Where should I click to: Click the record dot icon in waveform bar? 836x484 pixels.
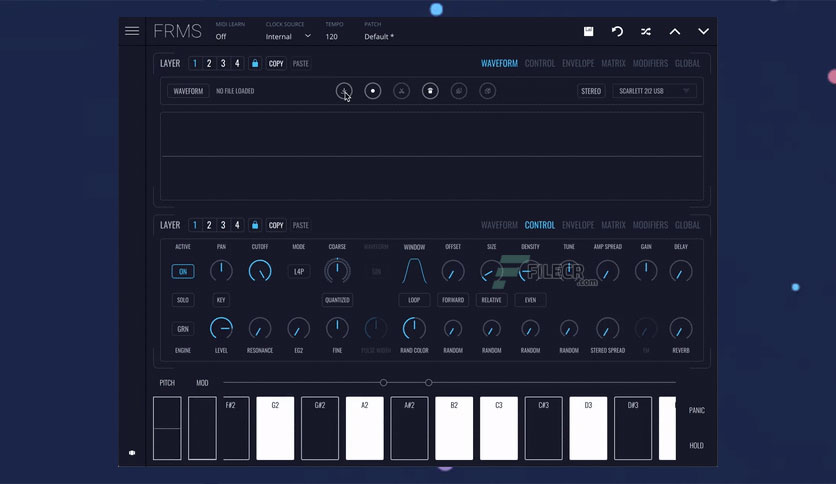[x=373, y=91]
